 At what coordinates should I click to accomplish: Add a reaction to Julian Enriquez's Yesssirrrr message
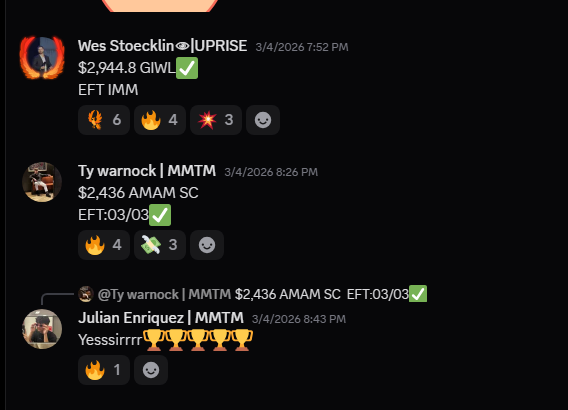[x=151, y=370]
